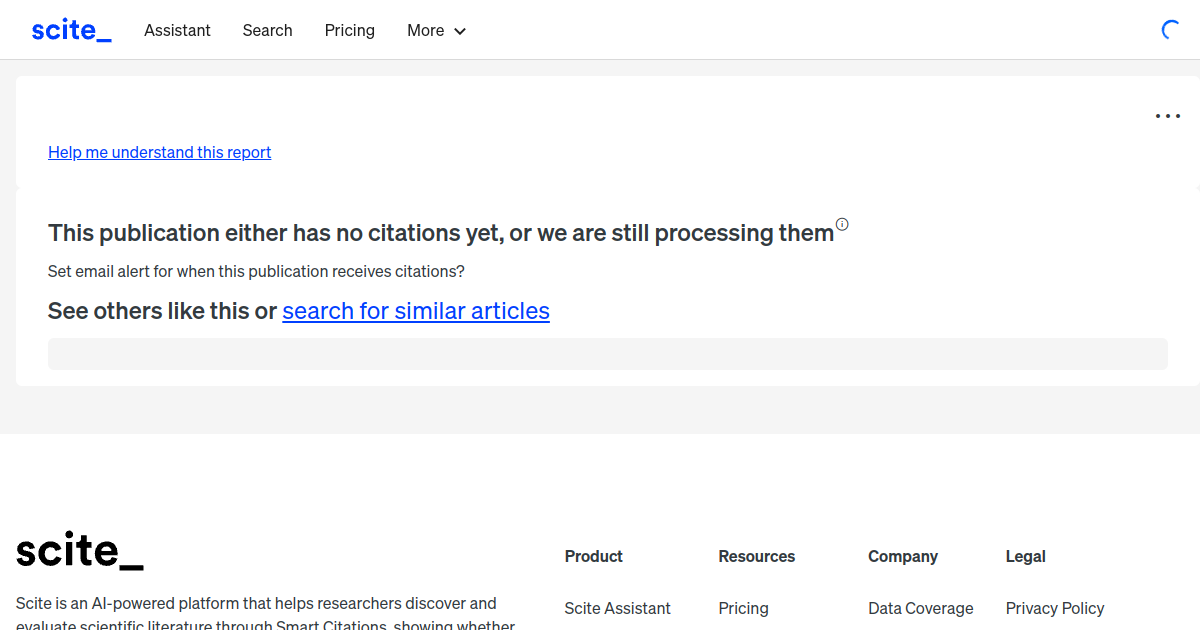Go to Search in the top navigation
Screen dimensions: 1200x630
[x=267, y=30]
